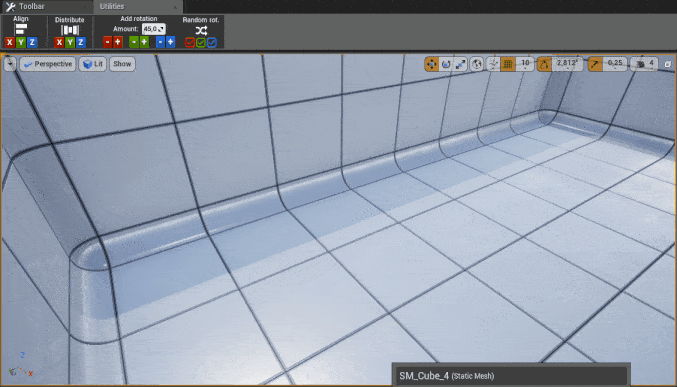Open the scale snap 0,25 dropdown
Image resolution: width=677 pixels, height=387 pixels.
[615, 64]
